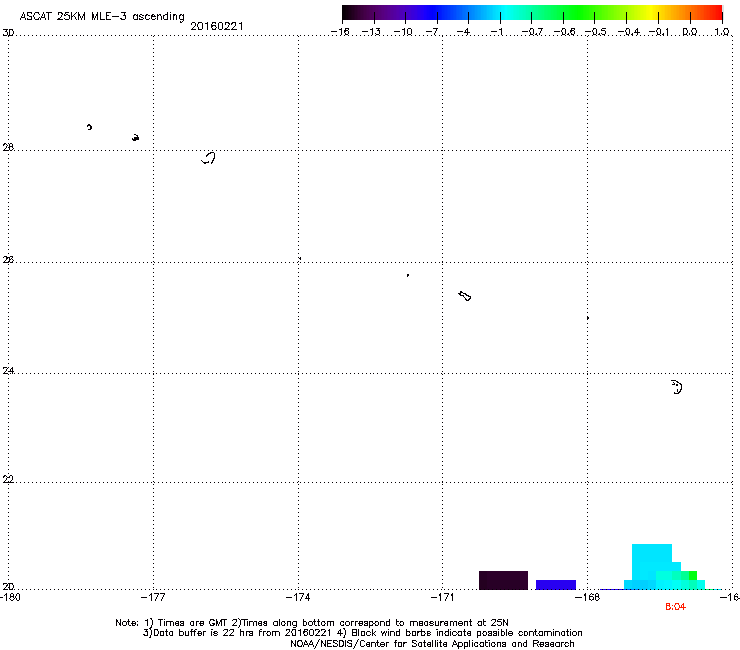The image size is (740, 650).
Task: Click the latitude label 30
Action: tap(8, 33)
